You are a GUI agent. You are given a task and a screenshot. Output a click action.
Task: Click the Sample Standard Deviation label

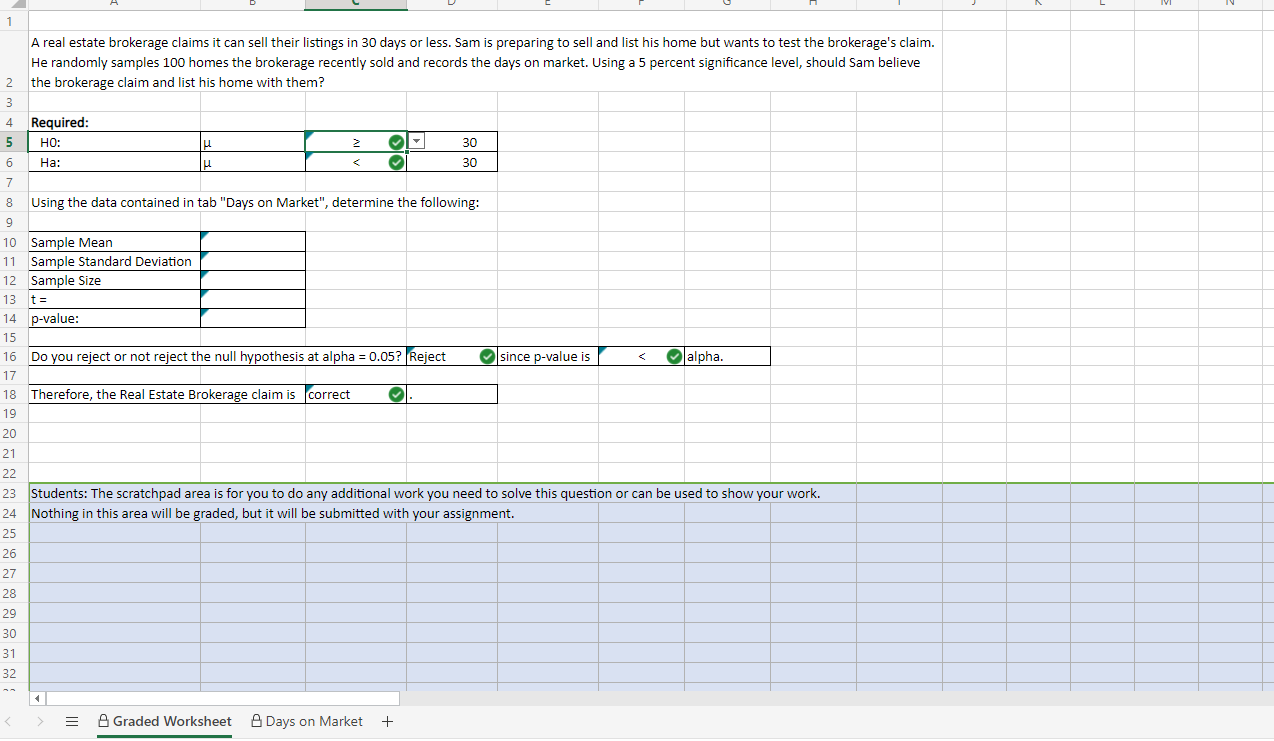[x=111, y=261]
